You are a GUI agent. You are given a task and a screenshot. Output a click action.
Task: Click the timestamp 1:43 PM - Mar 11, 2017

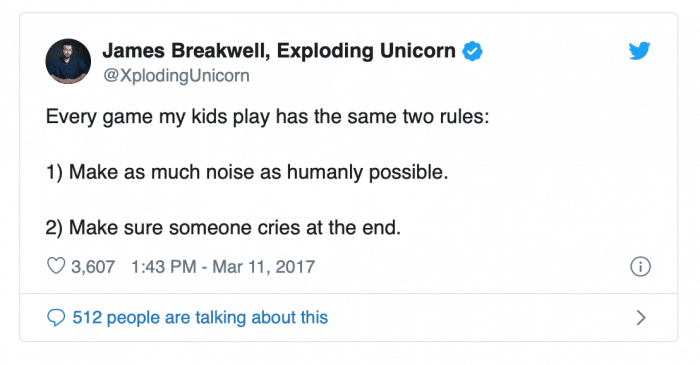(x=223, y=267)
